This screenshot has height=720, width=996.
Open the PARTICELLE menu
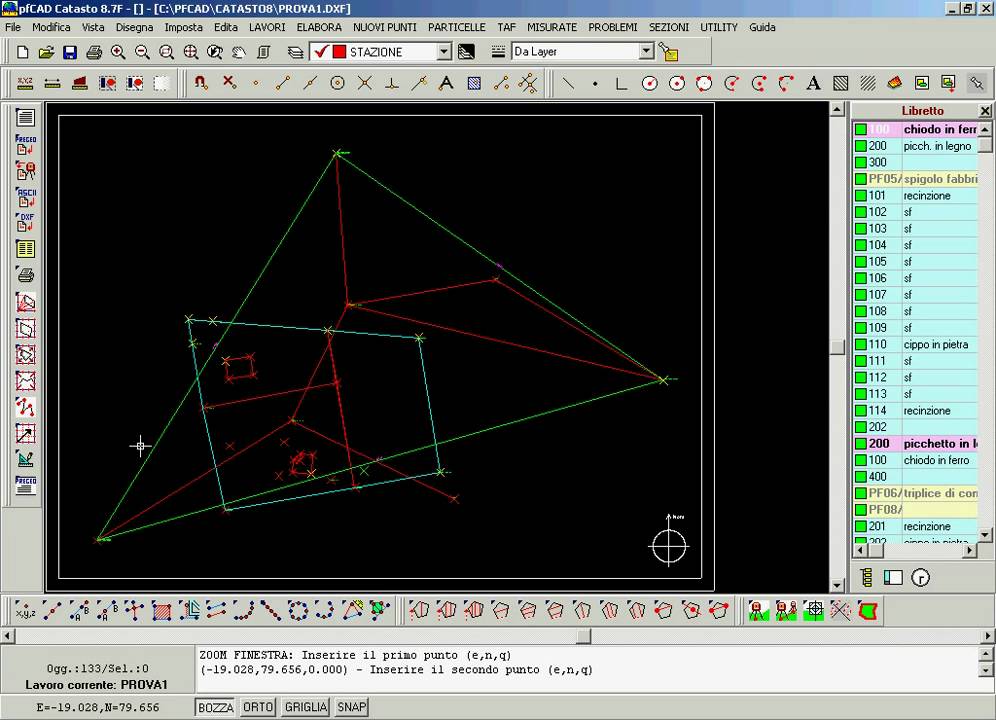(x=457, y=27)
